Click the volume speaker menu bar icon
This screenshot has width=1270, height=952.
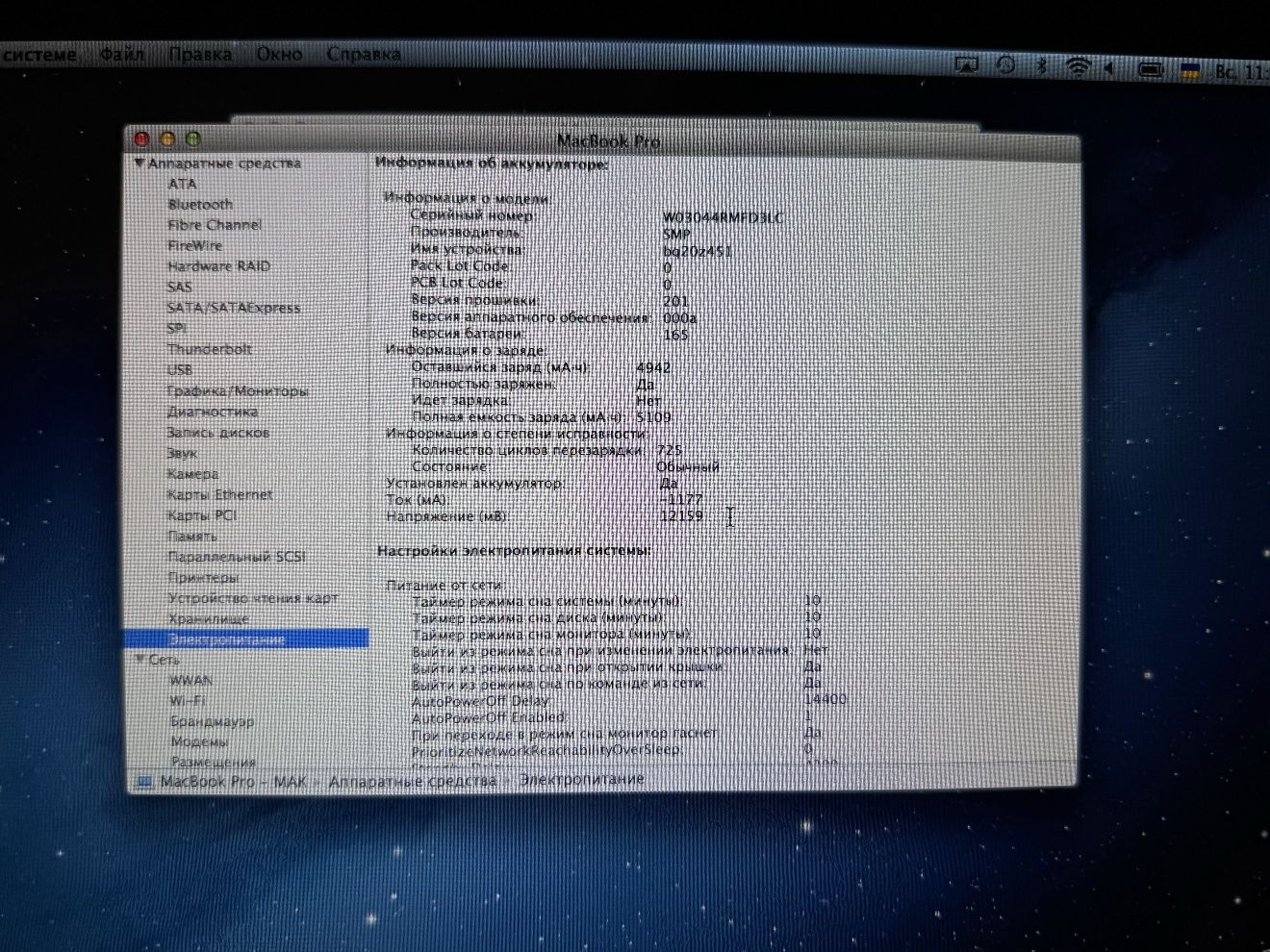point(1110,69)
